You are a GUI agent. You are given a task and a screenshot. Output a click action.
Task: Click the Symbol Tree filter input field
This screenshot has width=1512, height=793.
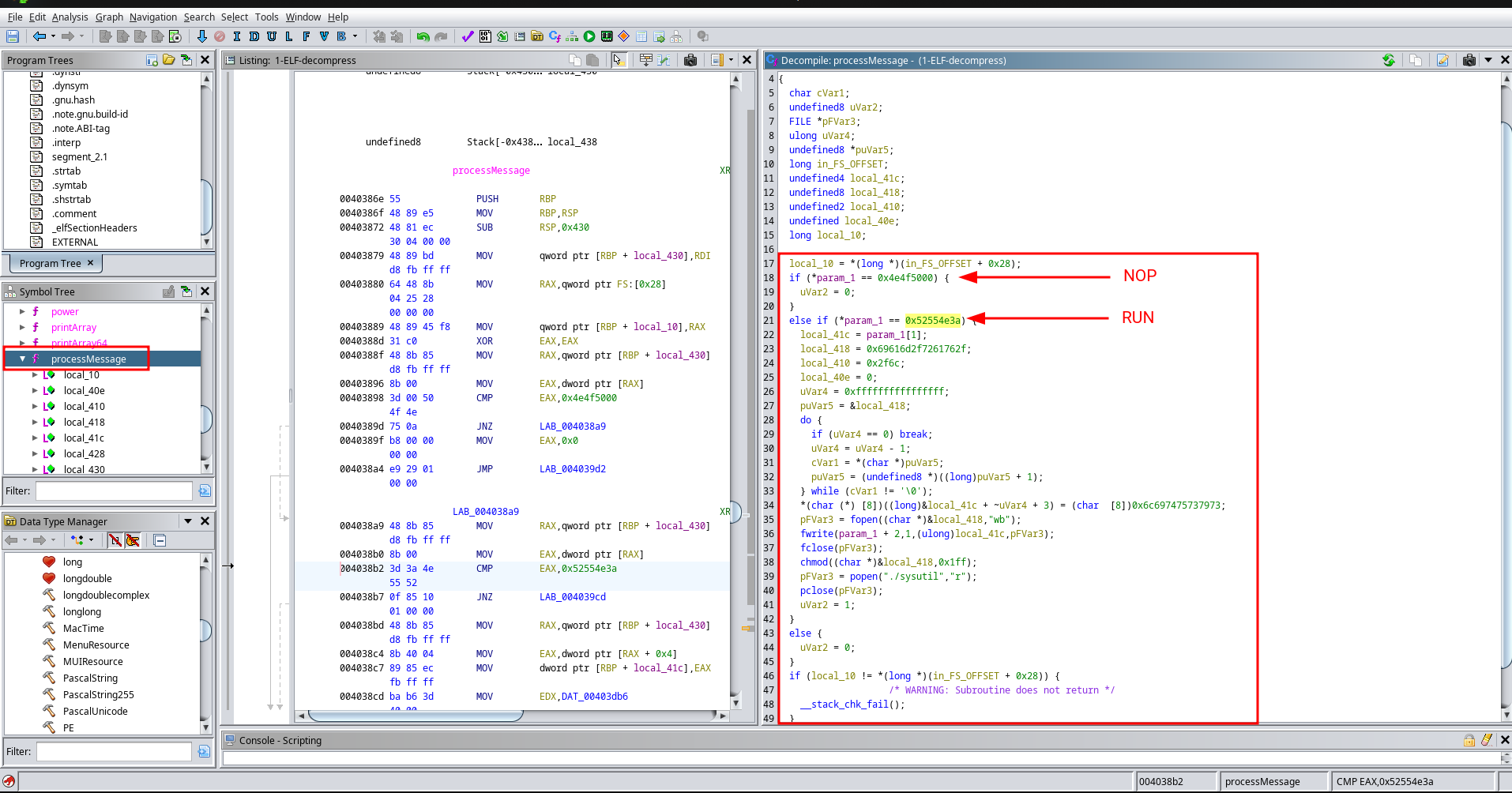point(114,490)
